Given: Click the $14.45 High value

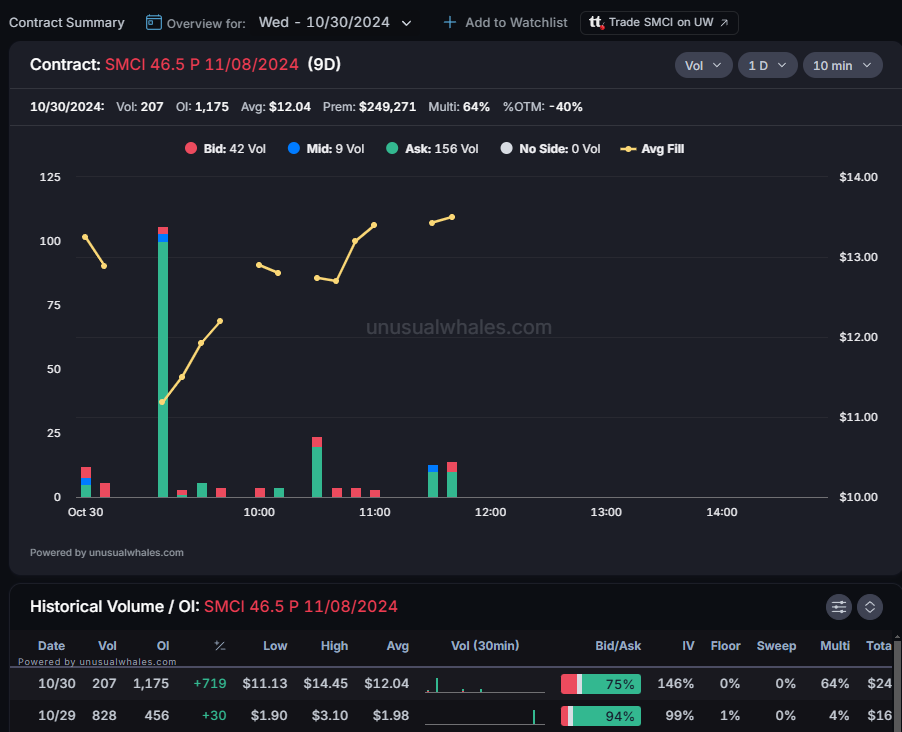Looking at the screenshot, I should (x=326, y=684).
